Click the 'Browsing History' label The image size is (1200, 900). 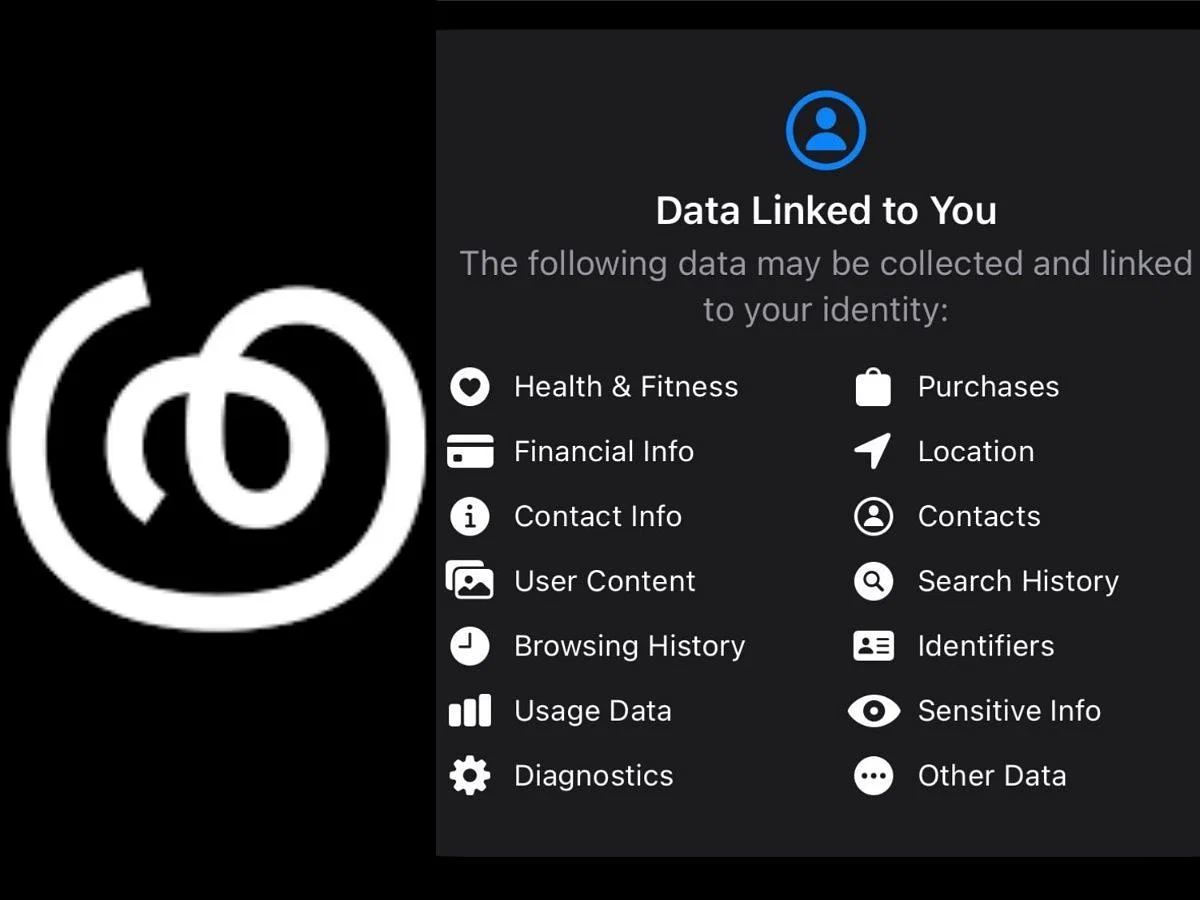point(629,647)
